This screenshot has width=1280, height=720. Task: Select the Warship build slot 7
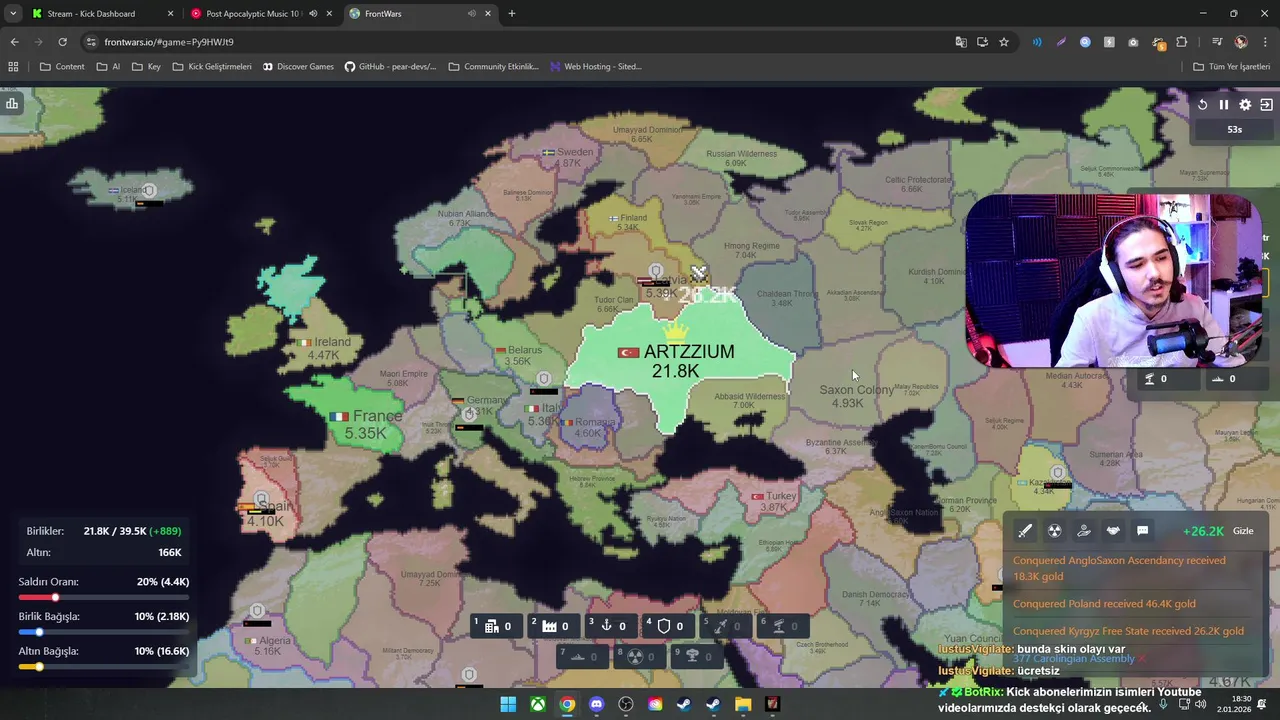(x=583, y=656)
